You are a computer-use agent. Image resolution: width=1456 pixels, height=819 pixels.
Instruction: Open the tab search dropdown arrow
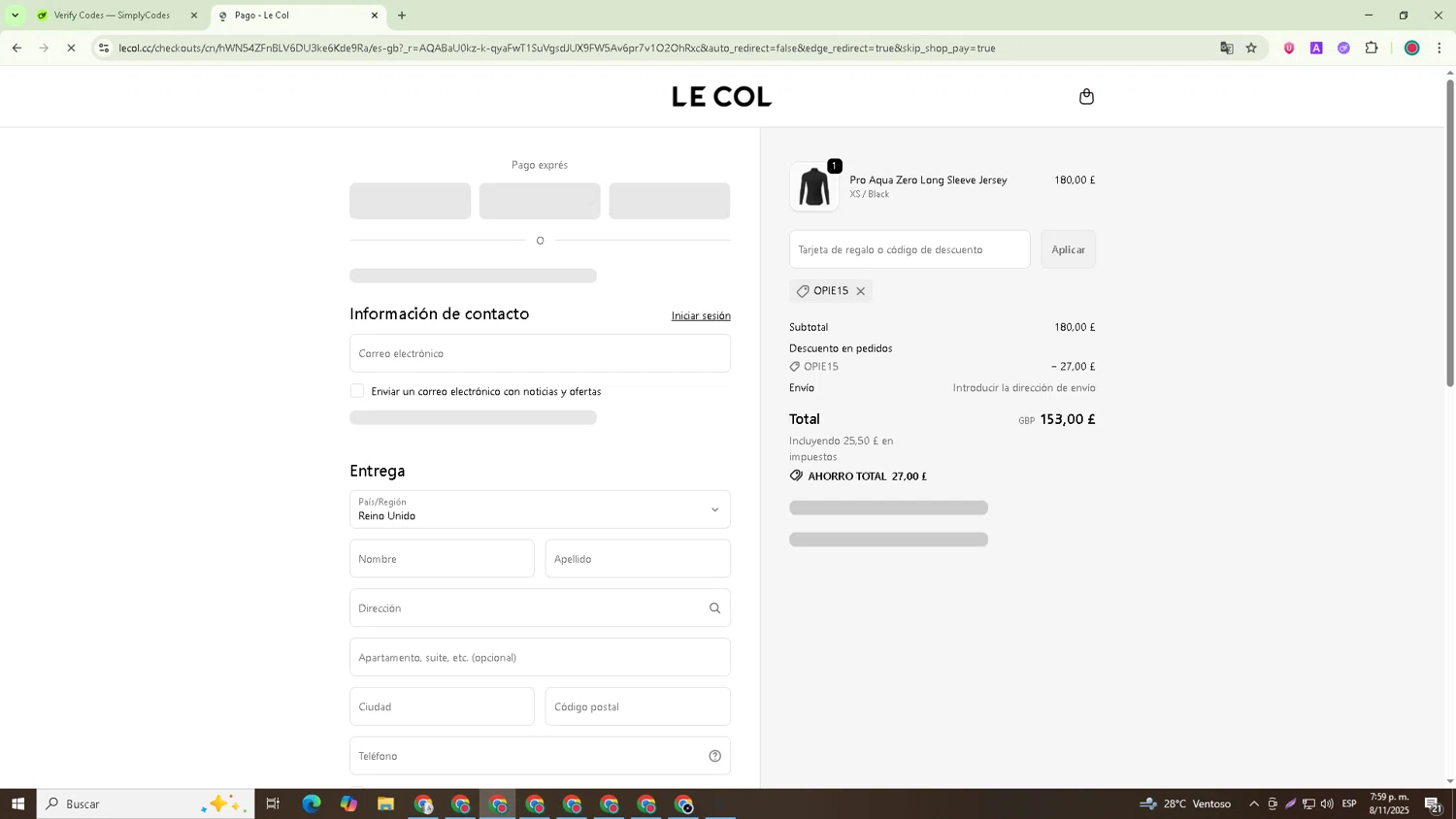click(x=15, y=16)
